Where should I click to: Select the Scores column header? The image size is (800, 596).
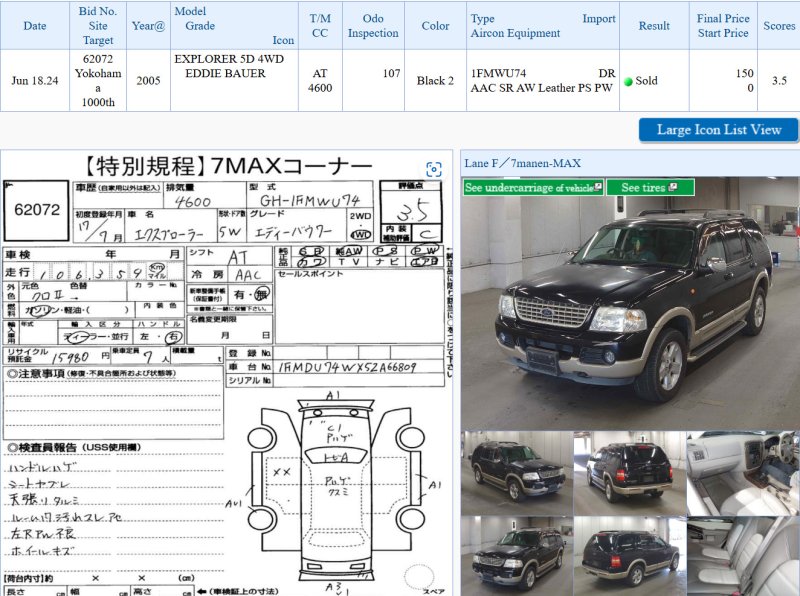pos(779,26)
